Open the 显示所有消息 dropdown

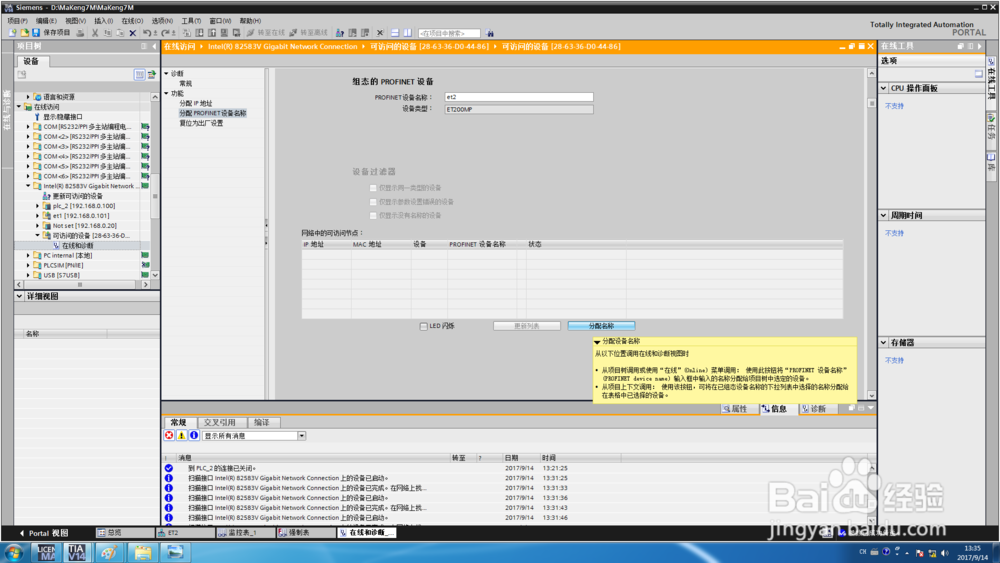(x=301, y=435)
